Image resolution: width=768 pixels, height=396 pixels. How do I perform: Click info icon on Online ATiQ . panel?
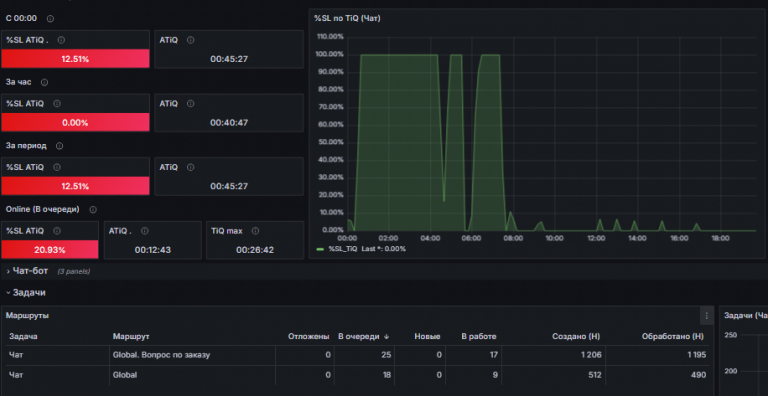click(144, 231)
